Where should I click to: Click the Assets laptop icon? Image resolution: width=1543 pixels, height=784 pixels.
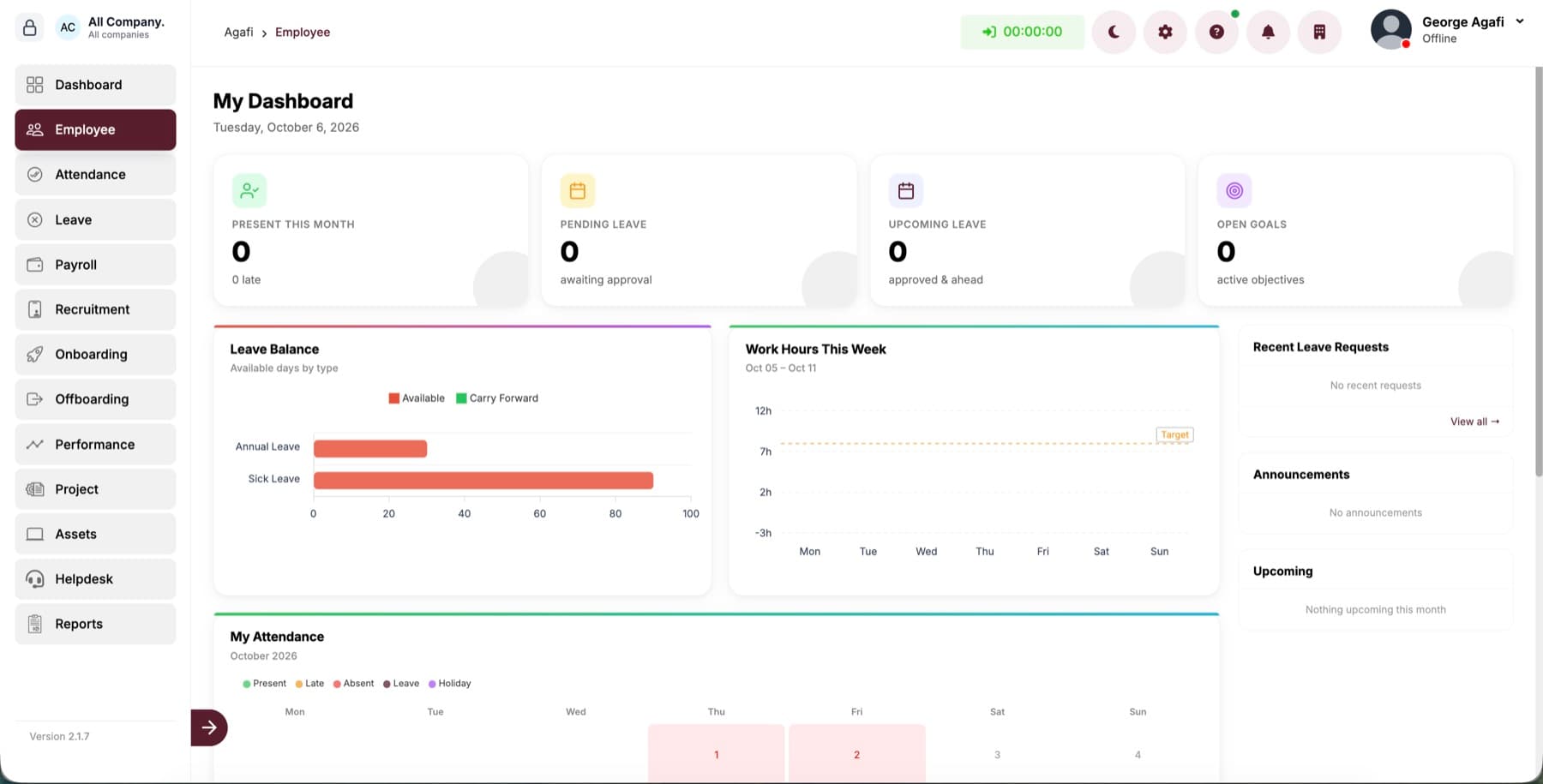35,535
